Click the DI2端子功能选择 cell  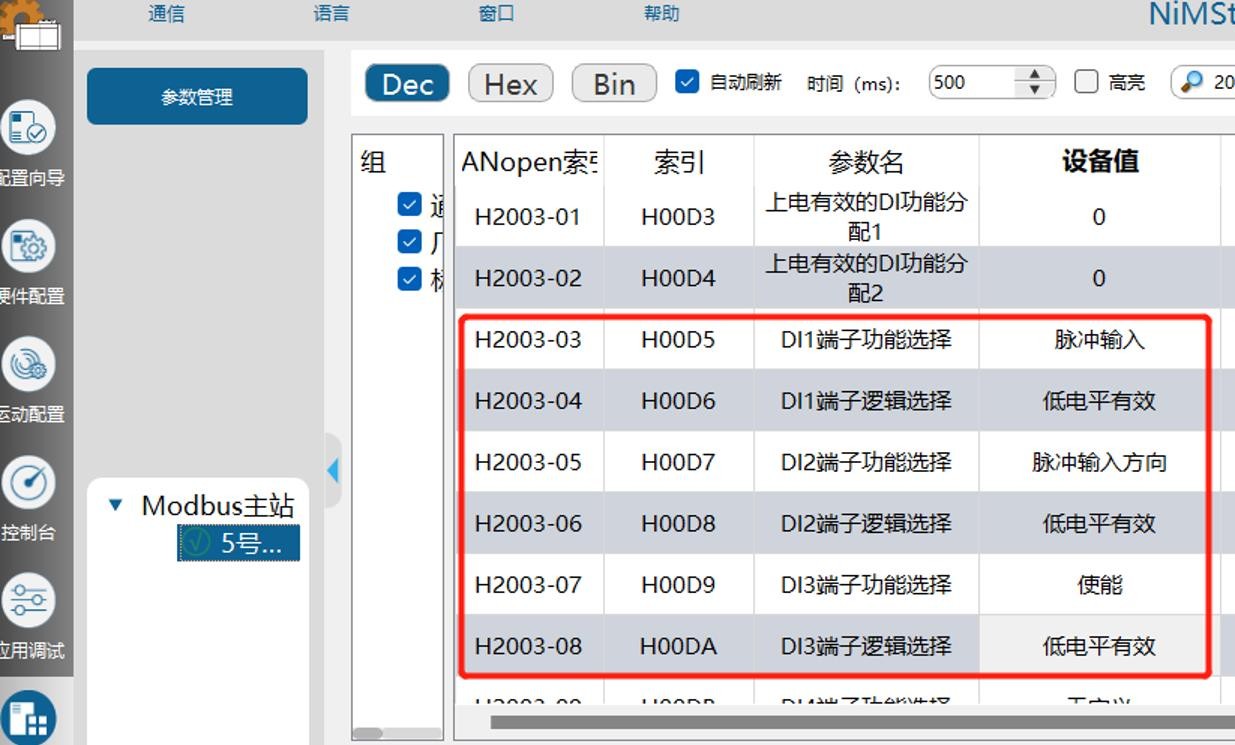tap(866, 462)
